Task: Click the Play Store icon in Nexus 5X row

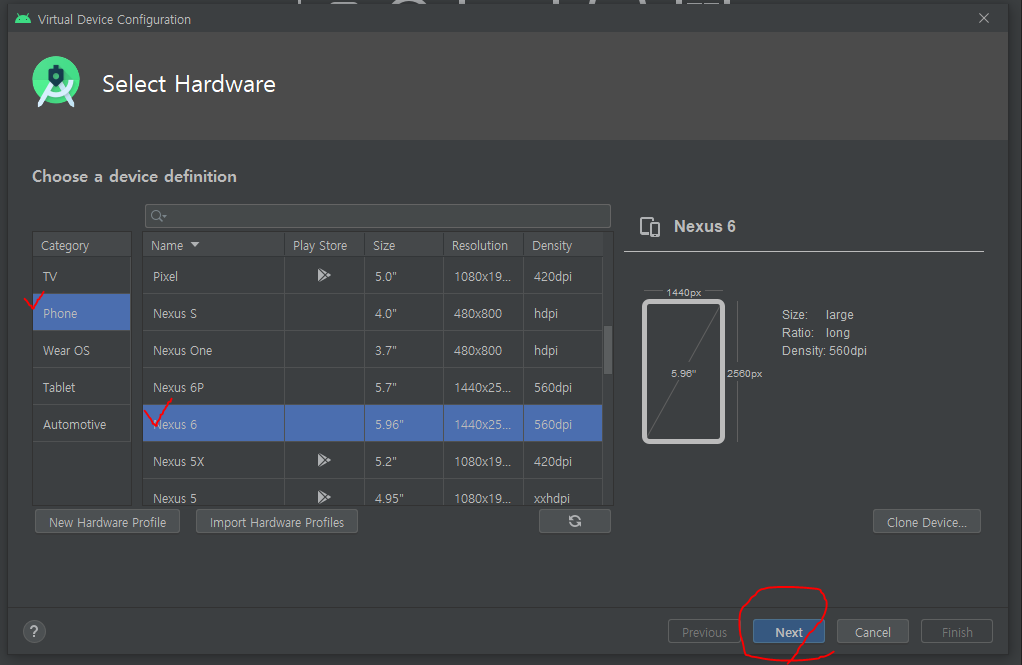Action: pyautogui.click(x=324, y=460)
